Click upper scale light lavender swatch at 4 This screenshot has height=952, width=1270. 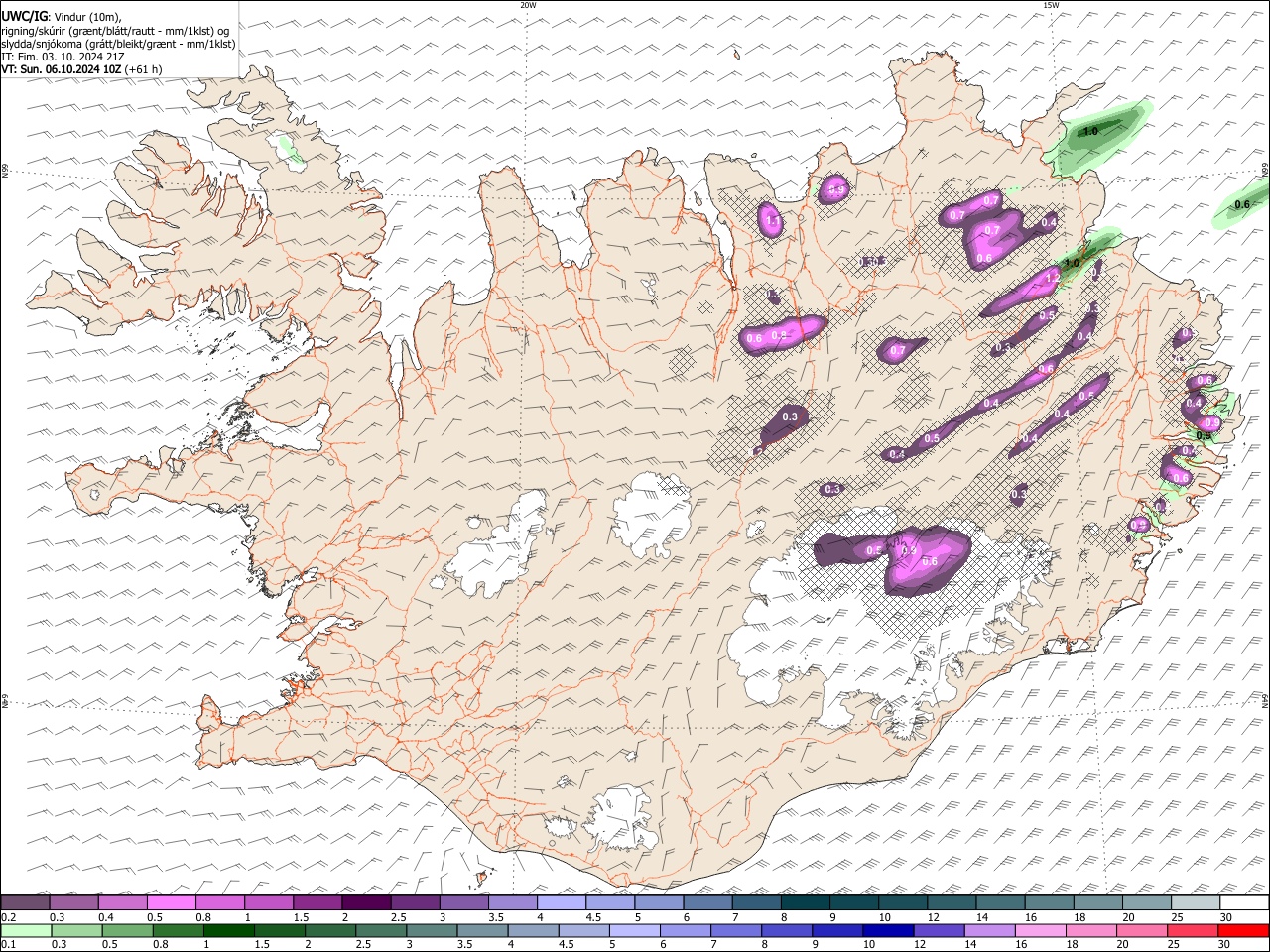coord(561,903)
